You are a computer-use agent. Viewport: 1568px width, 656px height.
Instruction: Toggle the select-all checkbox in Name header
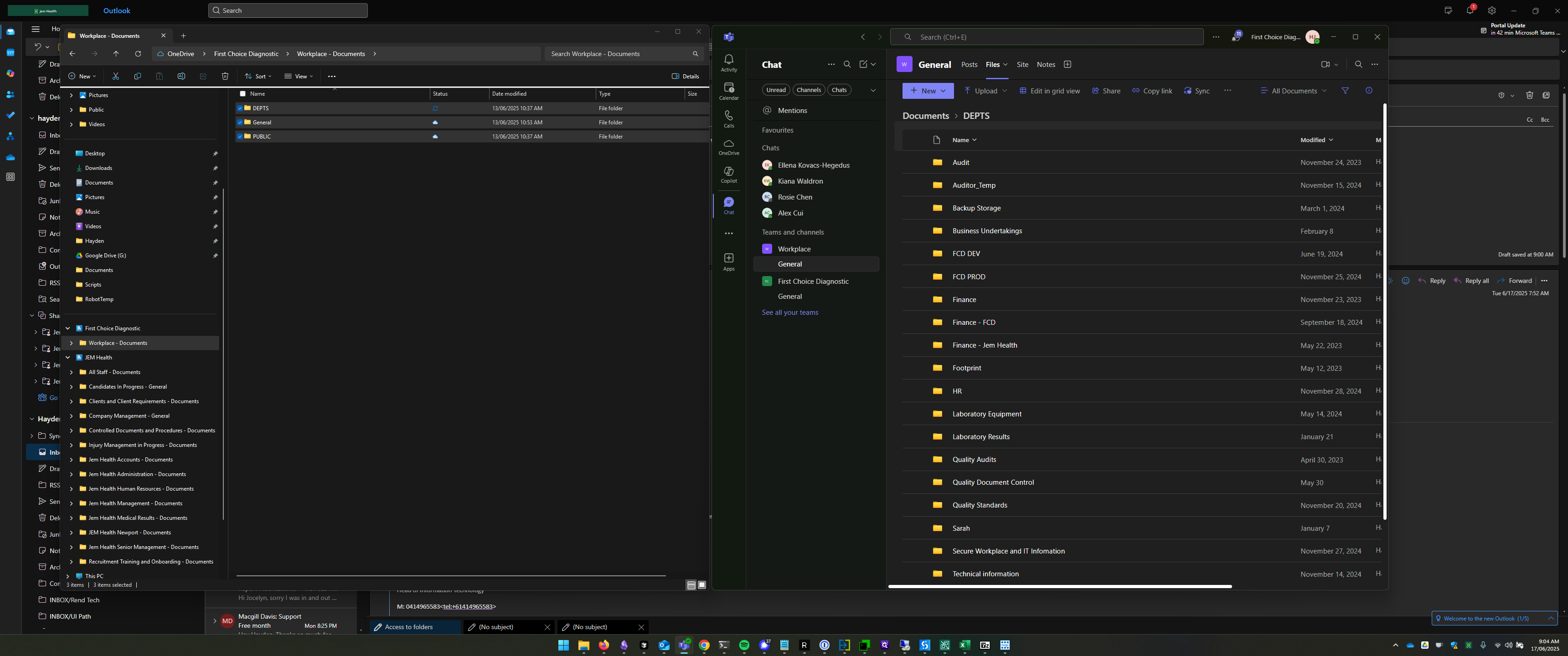(243, 94)
